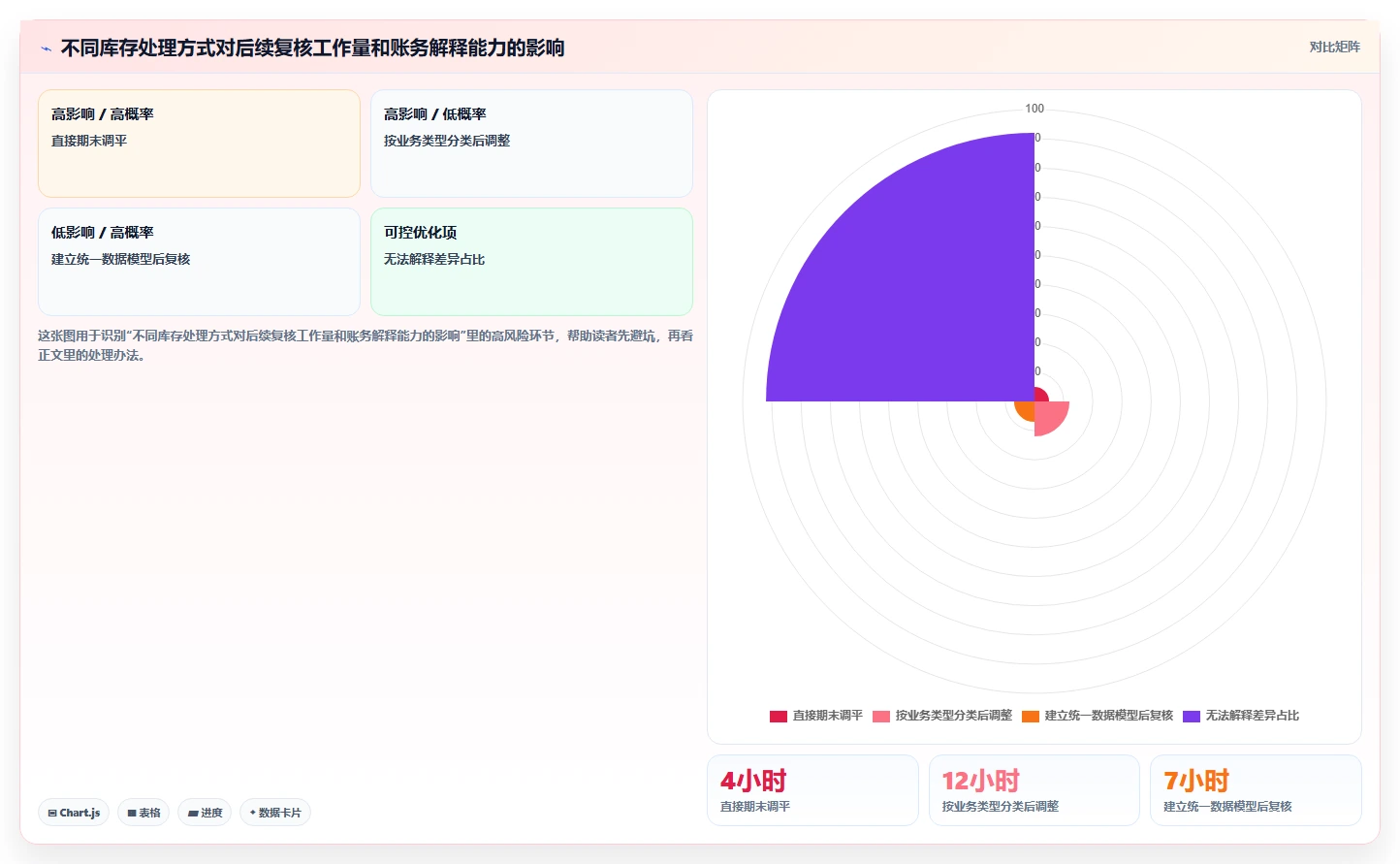Viewport: 1400px width, 864px height.
Task: Click the small icon before the page title
Action: [x=46, y=48]
